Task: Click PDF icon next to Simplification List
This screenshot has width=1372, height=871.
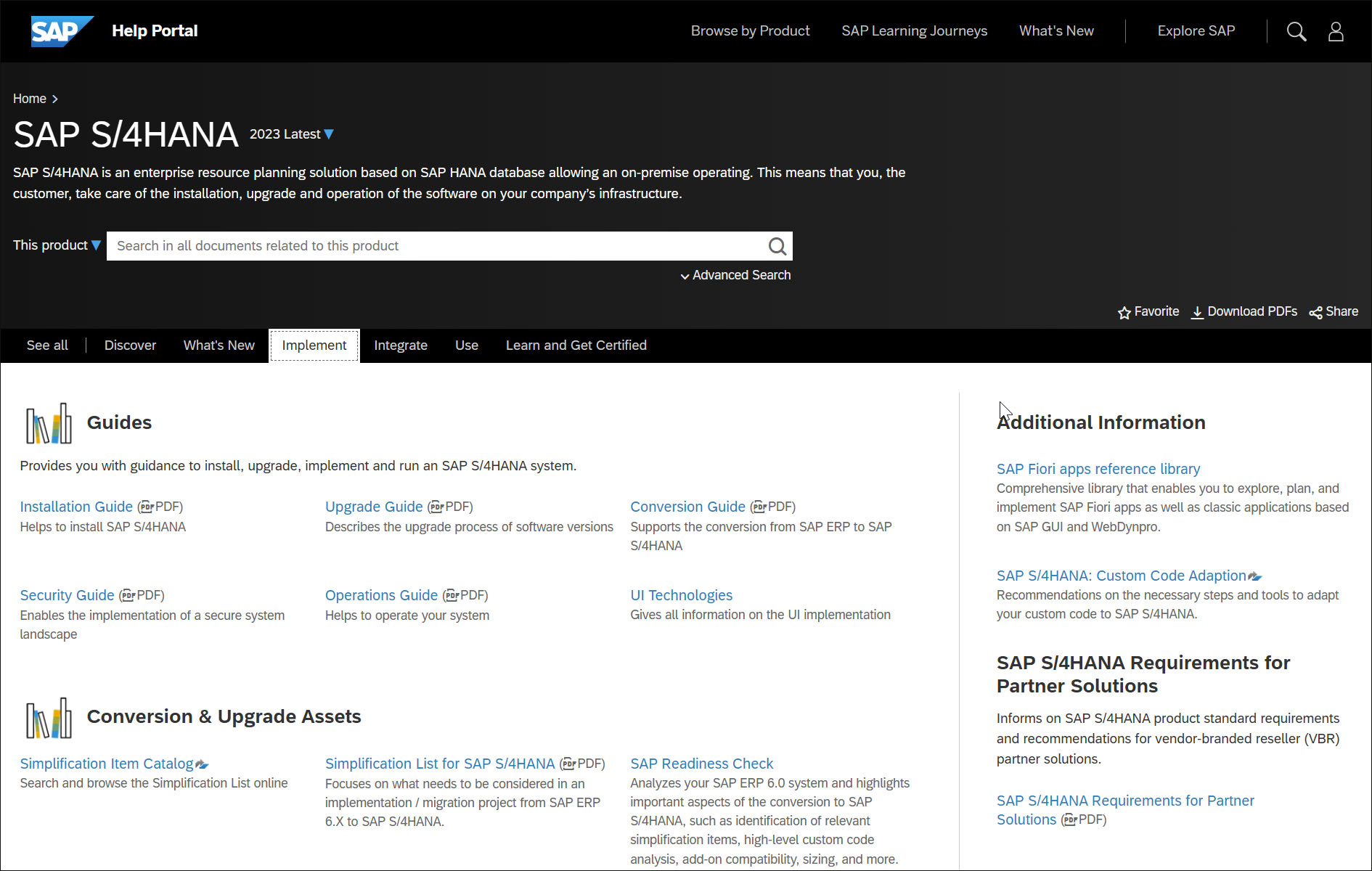Action: coord(569,764)
